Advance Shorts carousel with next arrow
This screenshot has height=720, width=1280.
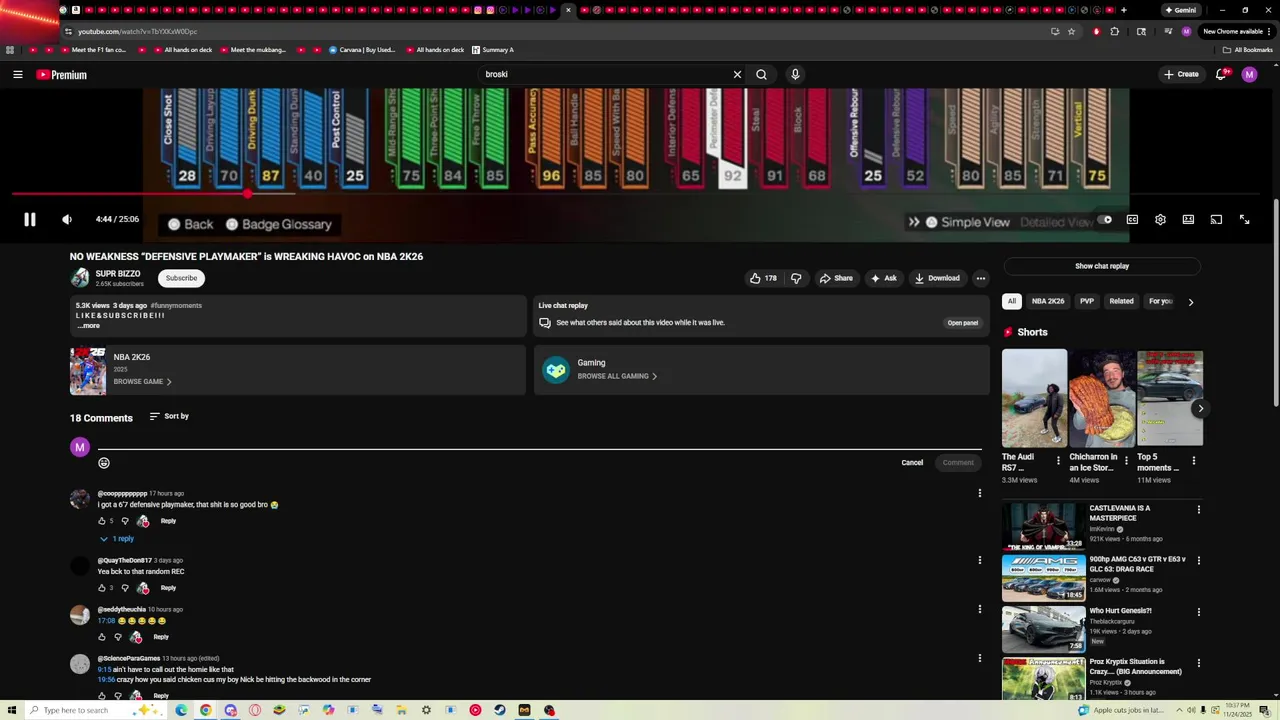coord(1200,408)
